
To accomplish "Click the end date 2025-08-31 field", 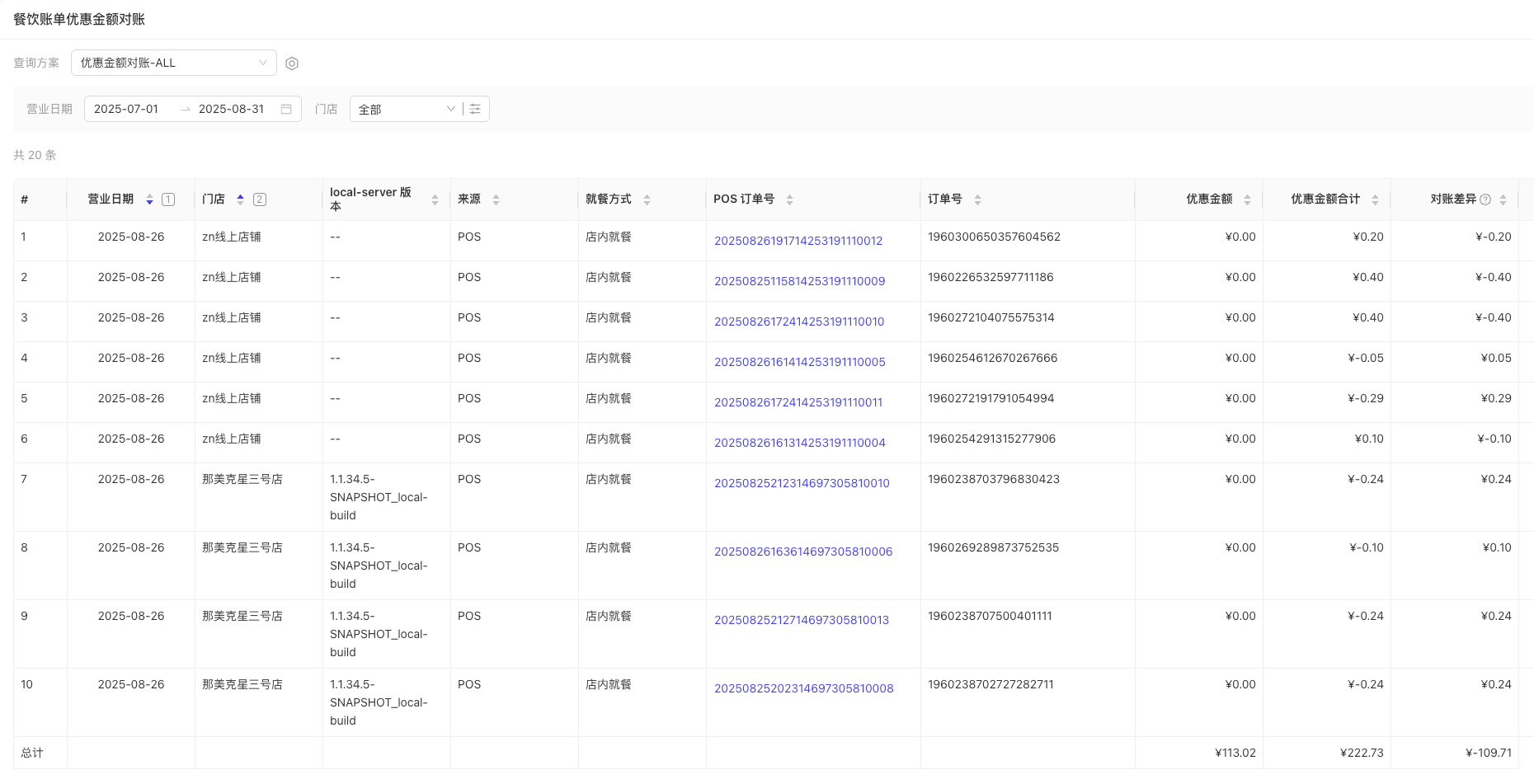I will (231, 109).
